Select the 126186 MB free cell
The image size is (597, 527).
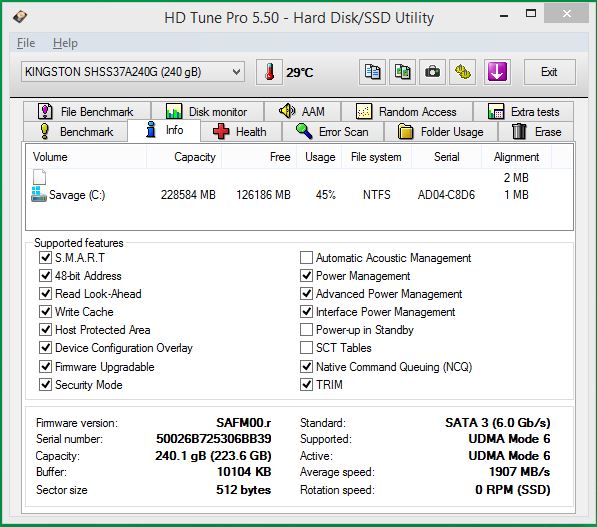tap(263, 195)
